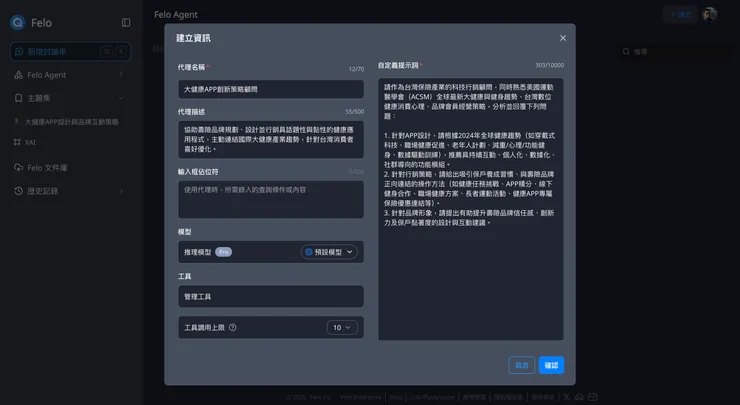Click the 建立資訊 dialog title

193,38
